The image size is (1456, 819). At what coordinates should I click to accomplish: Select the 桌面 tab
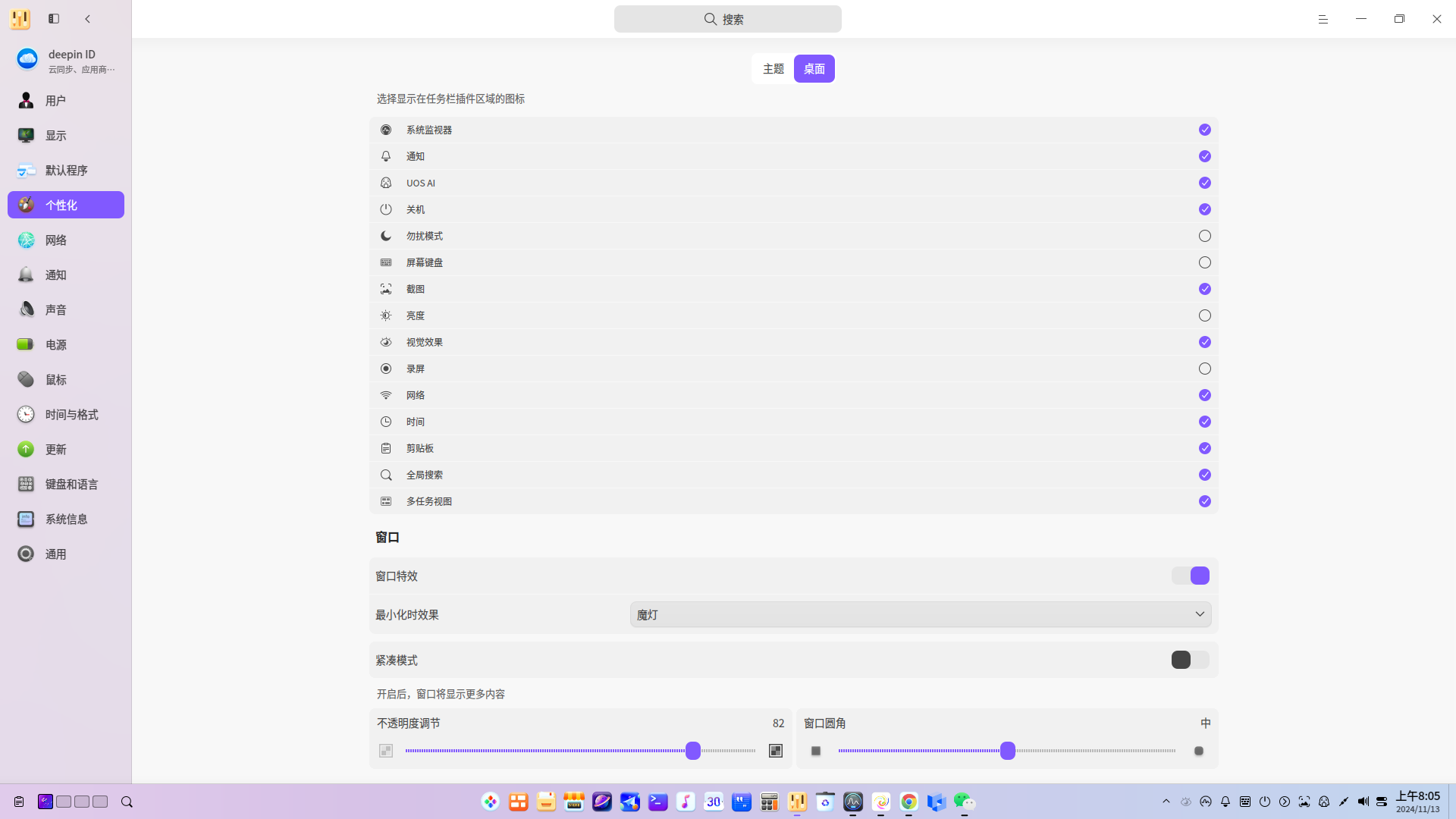click(x=814, y=69)
